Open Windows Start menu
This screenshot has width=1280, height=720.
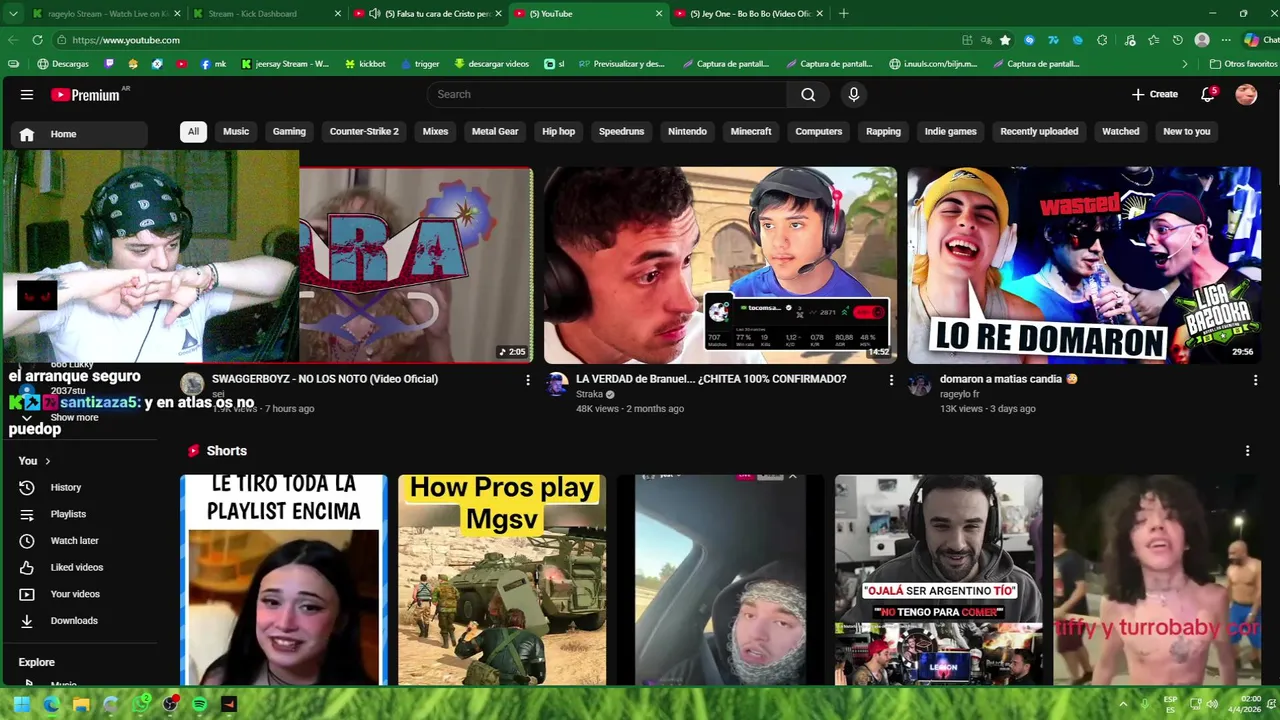[x=22, y=704]
